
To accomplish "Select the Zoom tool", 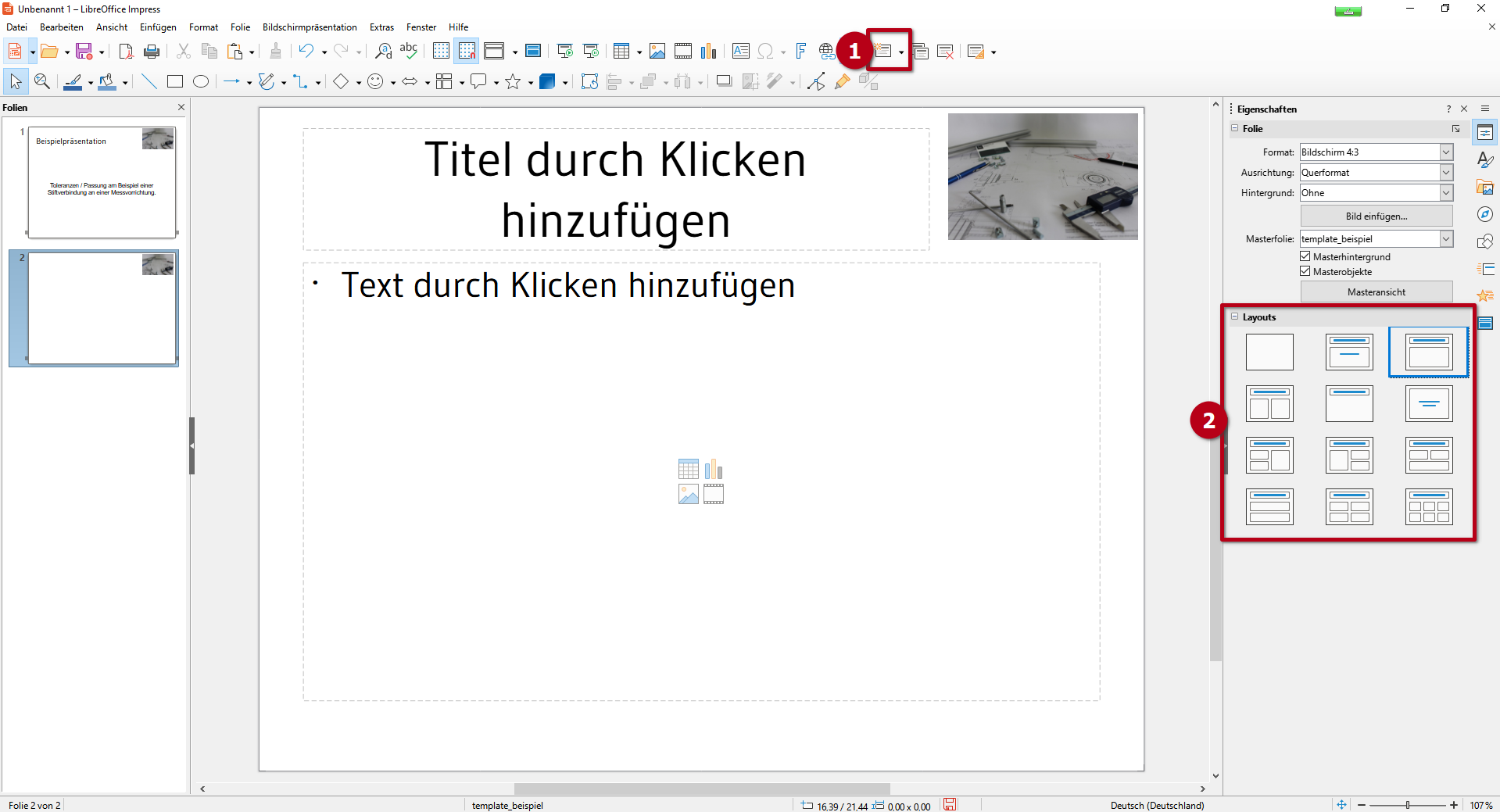I will (x=42, y=80).
